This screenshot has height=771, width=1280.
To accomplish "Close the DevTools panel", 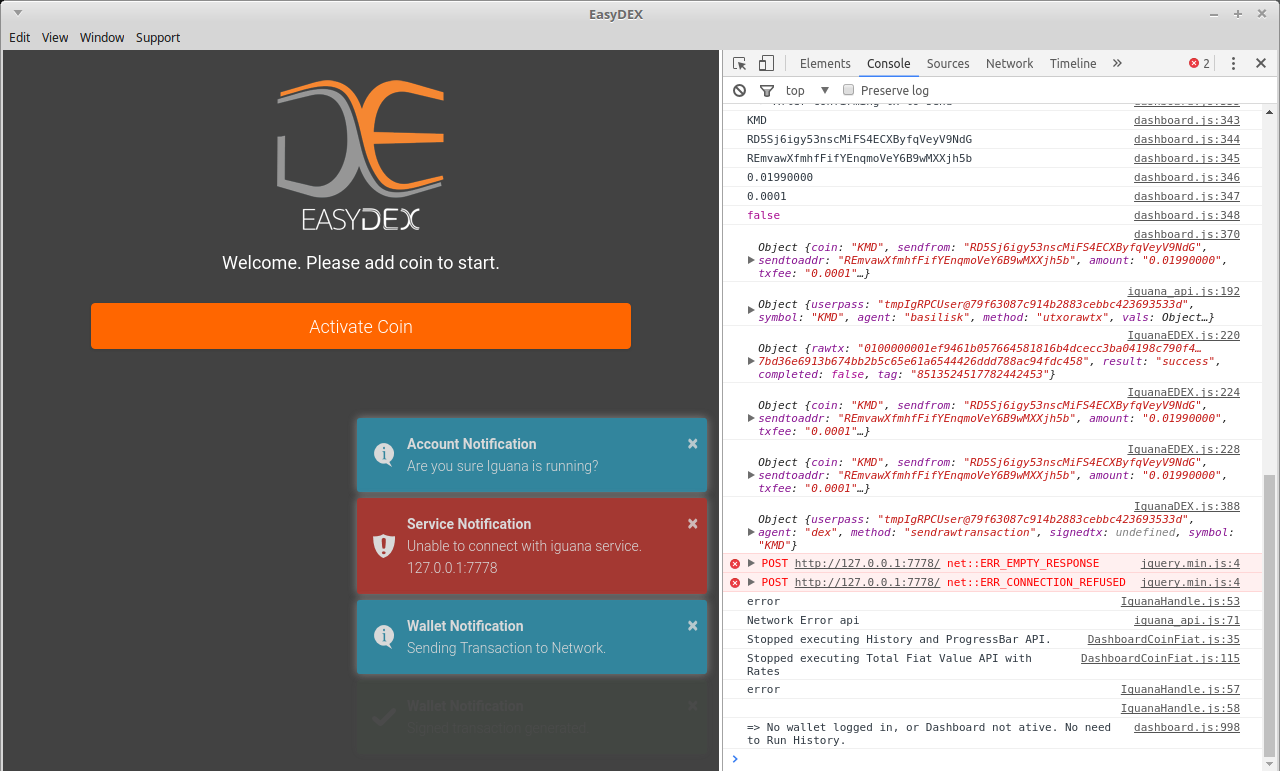I will 1261,63.
